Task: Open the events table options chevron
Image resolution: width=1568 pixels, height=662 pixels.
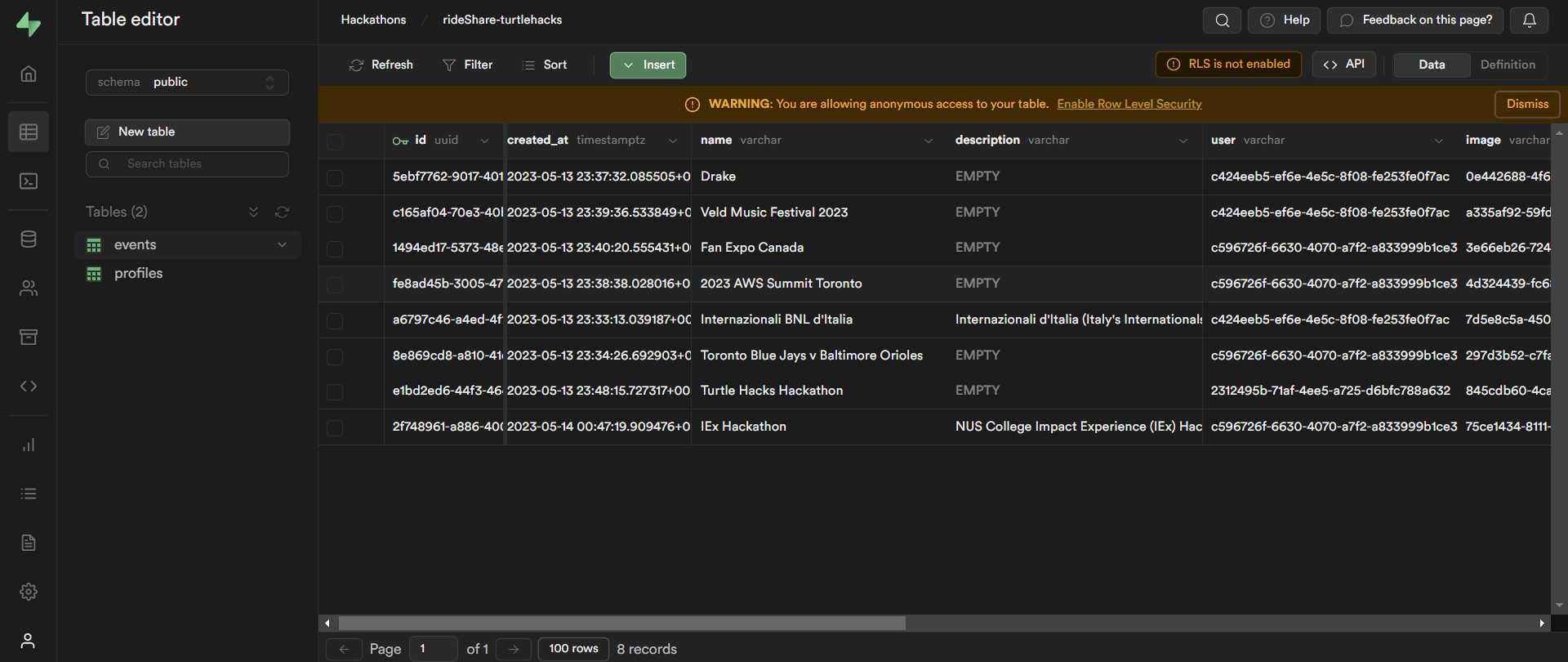Action: tap(283, 244)
